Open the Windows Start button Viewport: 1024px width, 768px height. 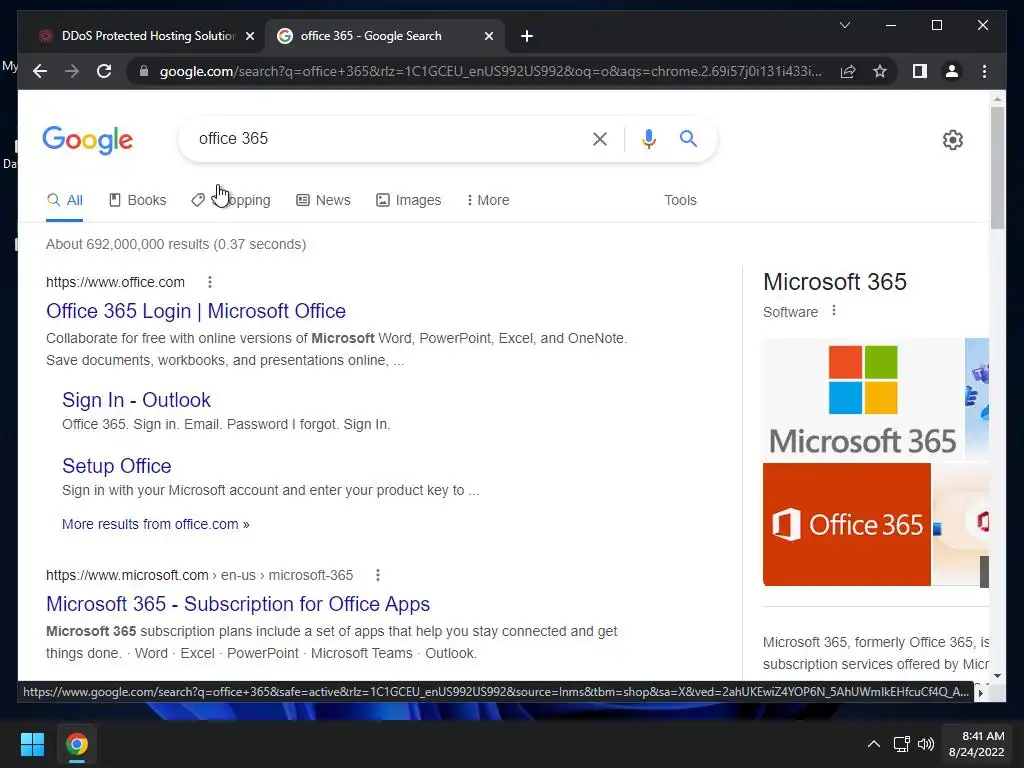32,744
